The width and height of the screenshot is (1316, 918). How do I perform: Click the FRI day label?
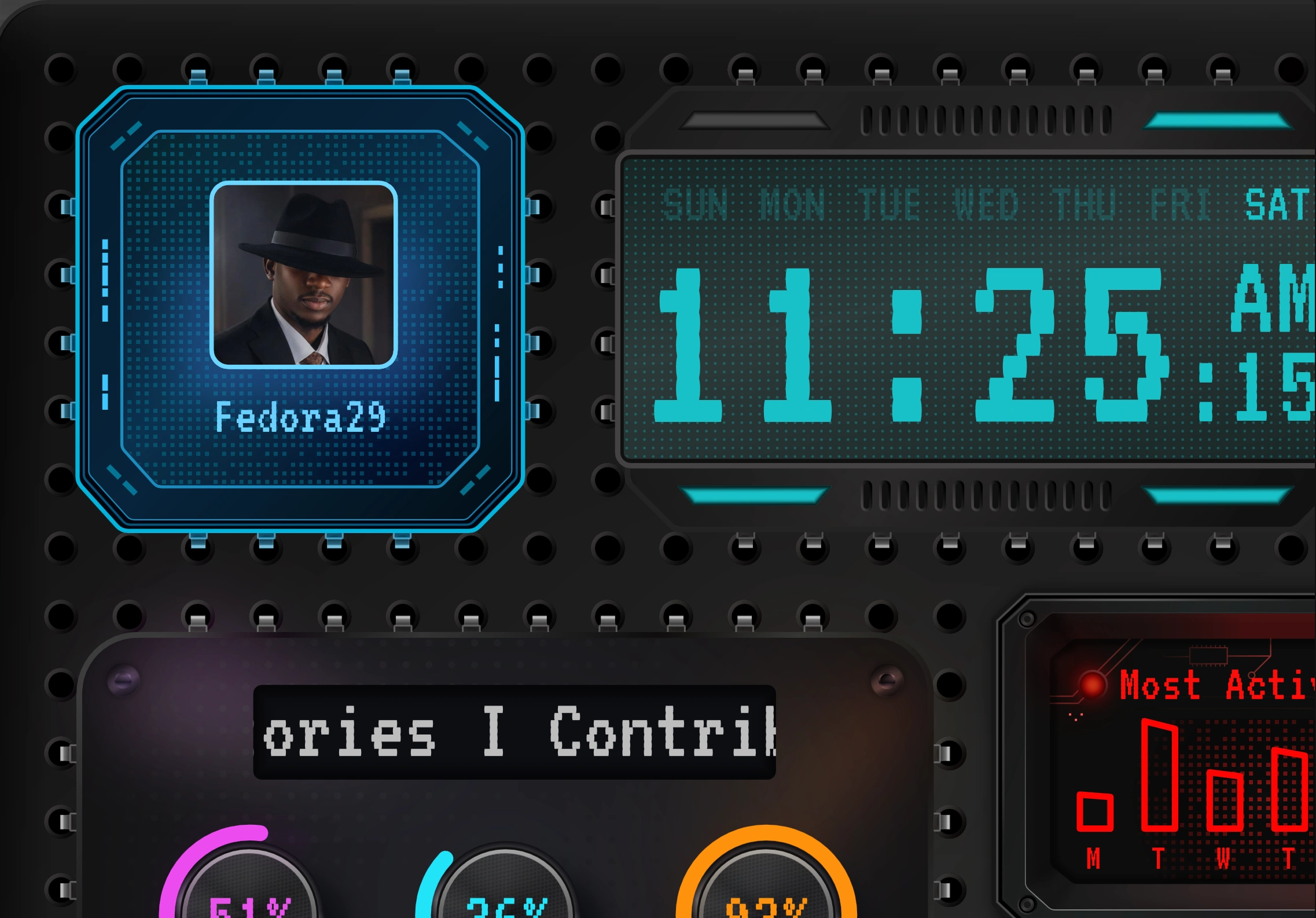point(1181,205)
